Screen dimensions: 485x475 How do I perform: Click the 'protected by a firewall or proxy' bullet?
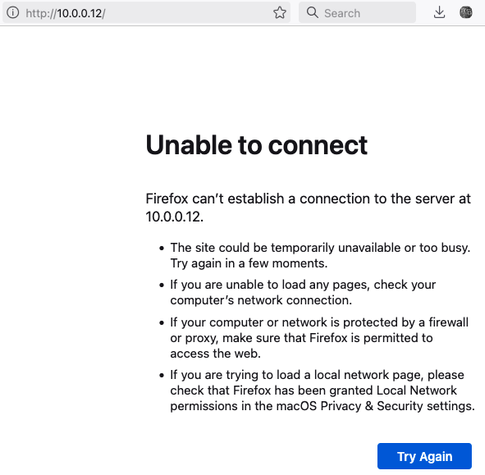[x=319, y=338]
